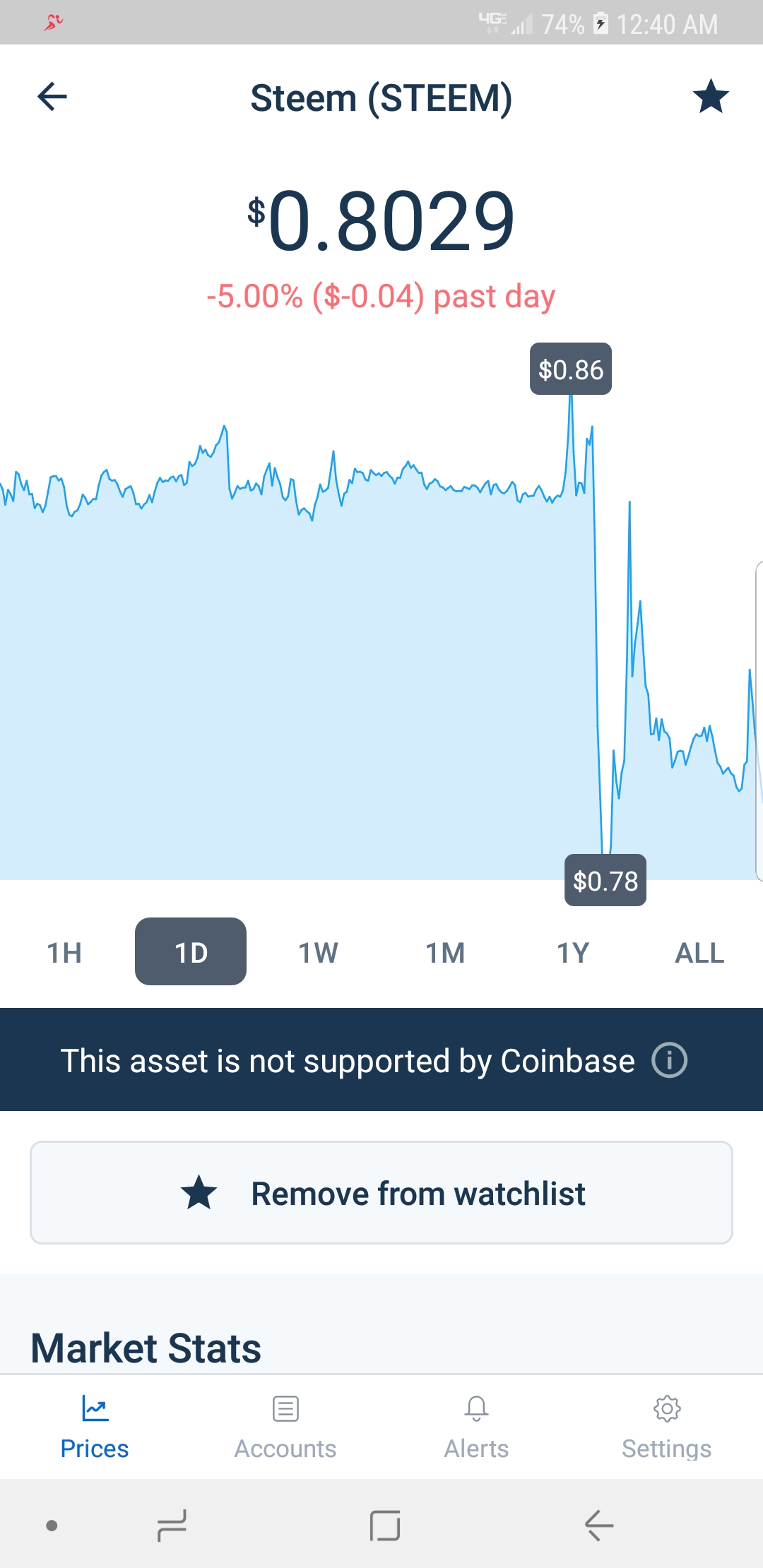Image resolution: width=763 pixels, height=1568 pixels.
Task: Tap the Market Stats heading
Action: click(x=146, y=1348)
